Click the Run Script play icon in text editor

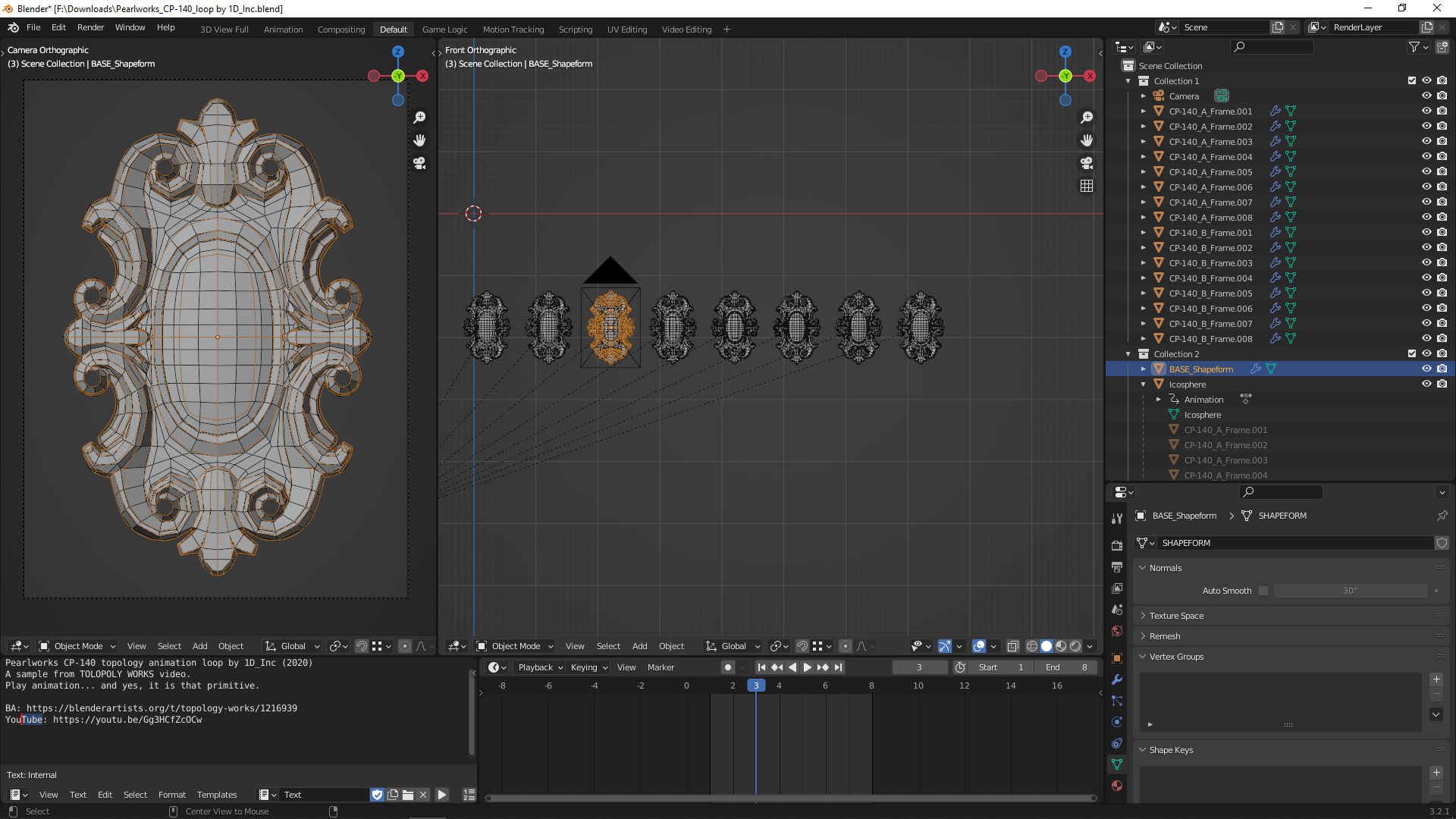(442, 795)
